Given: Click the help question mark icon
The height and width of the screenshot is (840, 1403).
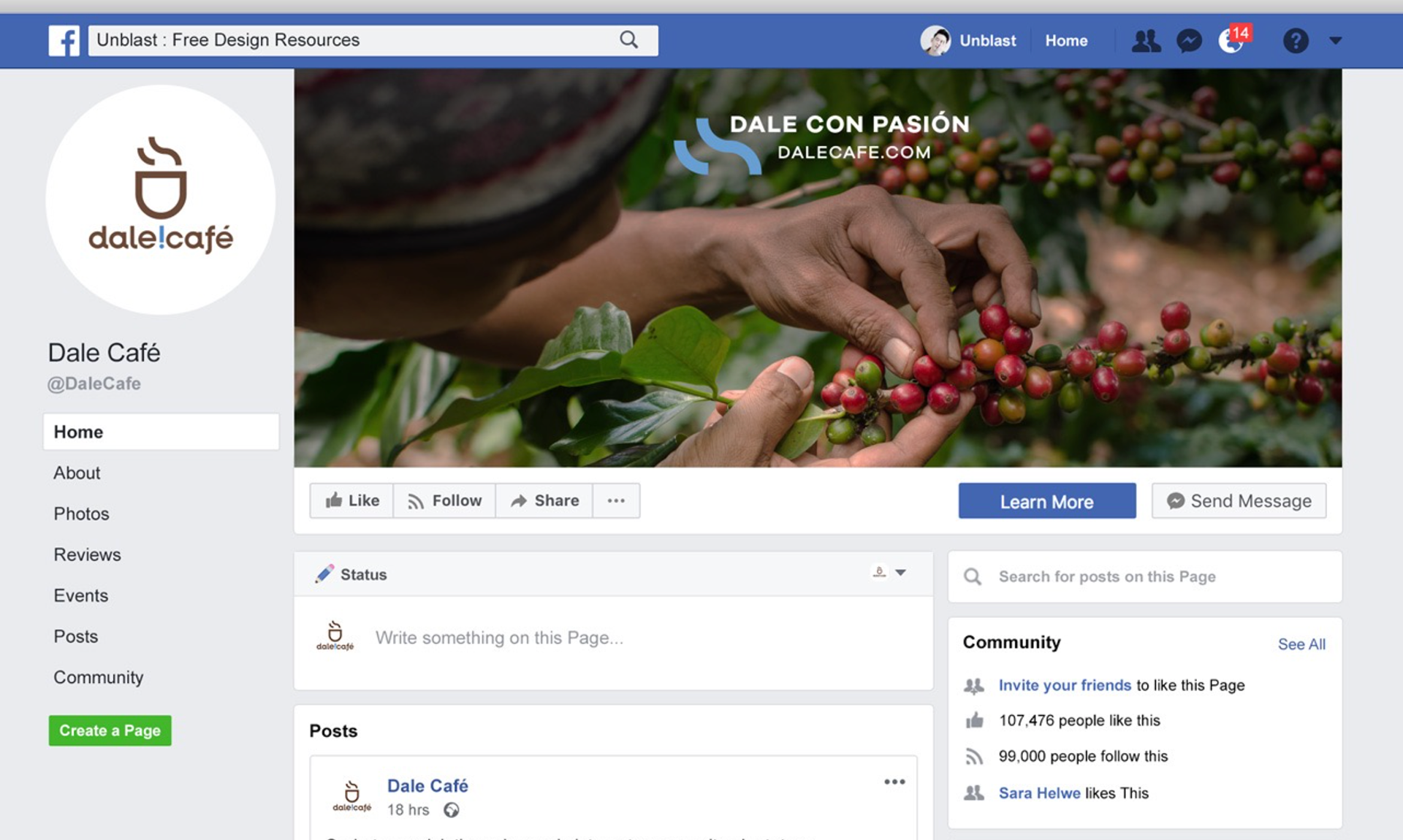Looking at the screenshot, I should click(x=1296, y=40).
